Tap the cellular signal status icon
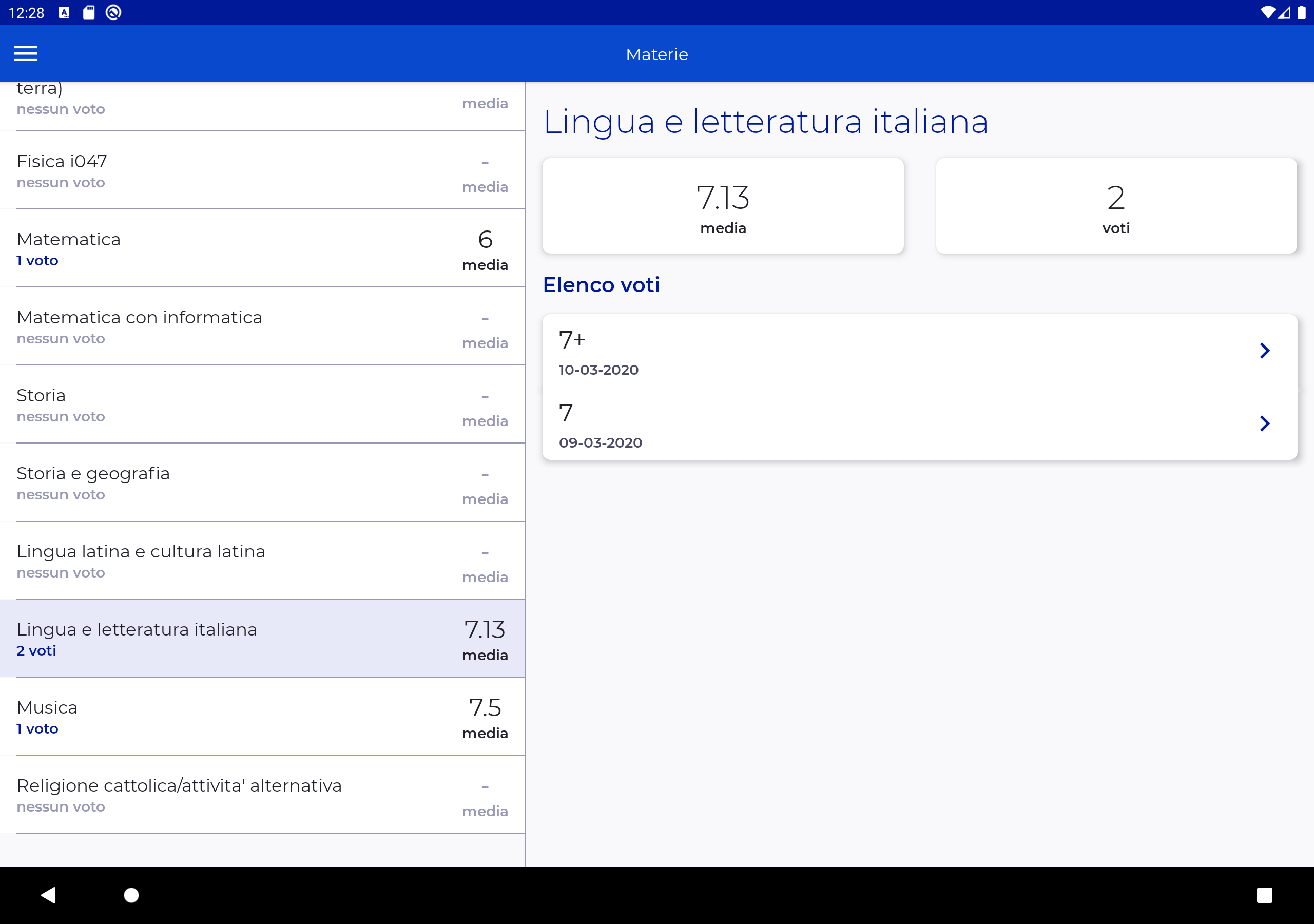Viewport: 1314px width, 924px height. click(1284, 13)
